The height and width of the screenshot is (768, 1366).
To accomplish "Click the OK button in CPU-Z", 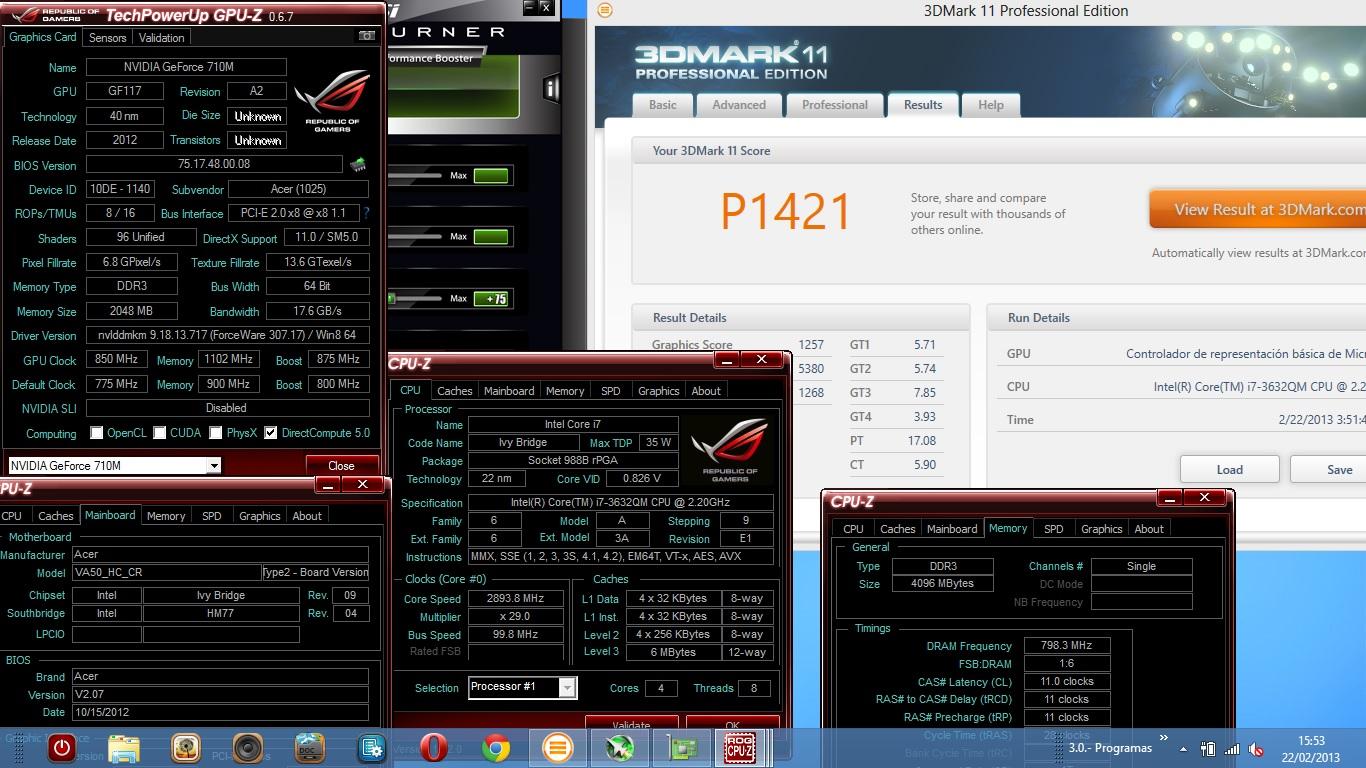I will tap(733, 724).
